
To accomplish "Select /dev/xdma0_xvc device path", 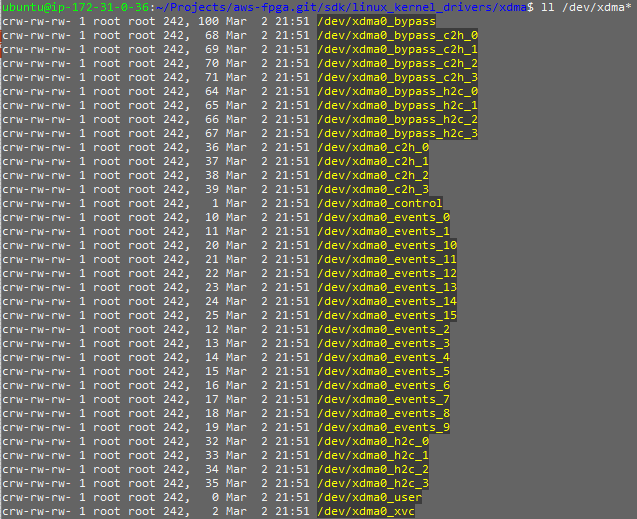I will (x=366, y=512).
